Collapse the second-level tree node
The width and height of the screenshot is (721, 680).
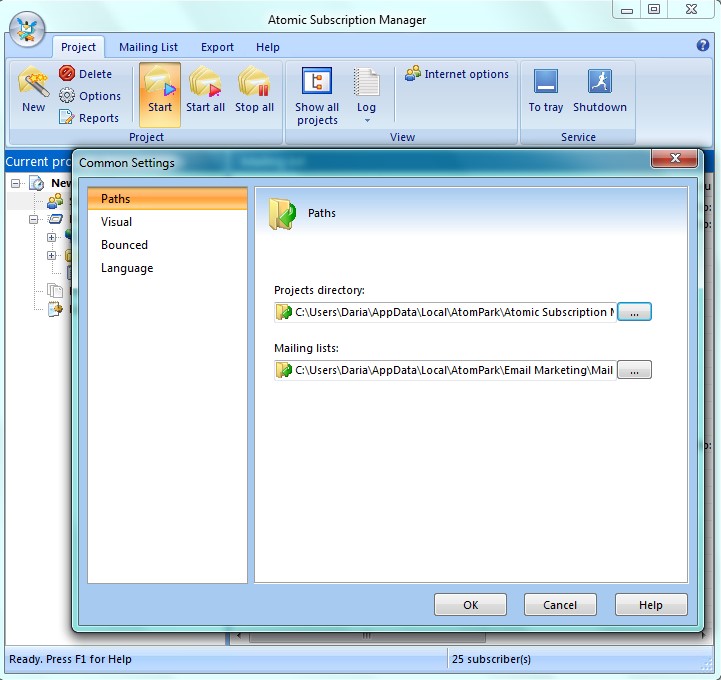click(x=34, y=219)
